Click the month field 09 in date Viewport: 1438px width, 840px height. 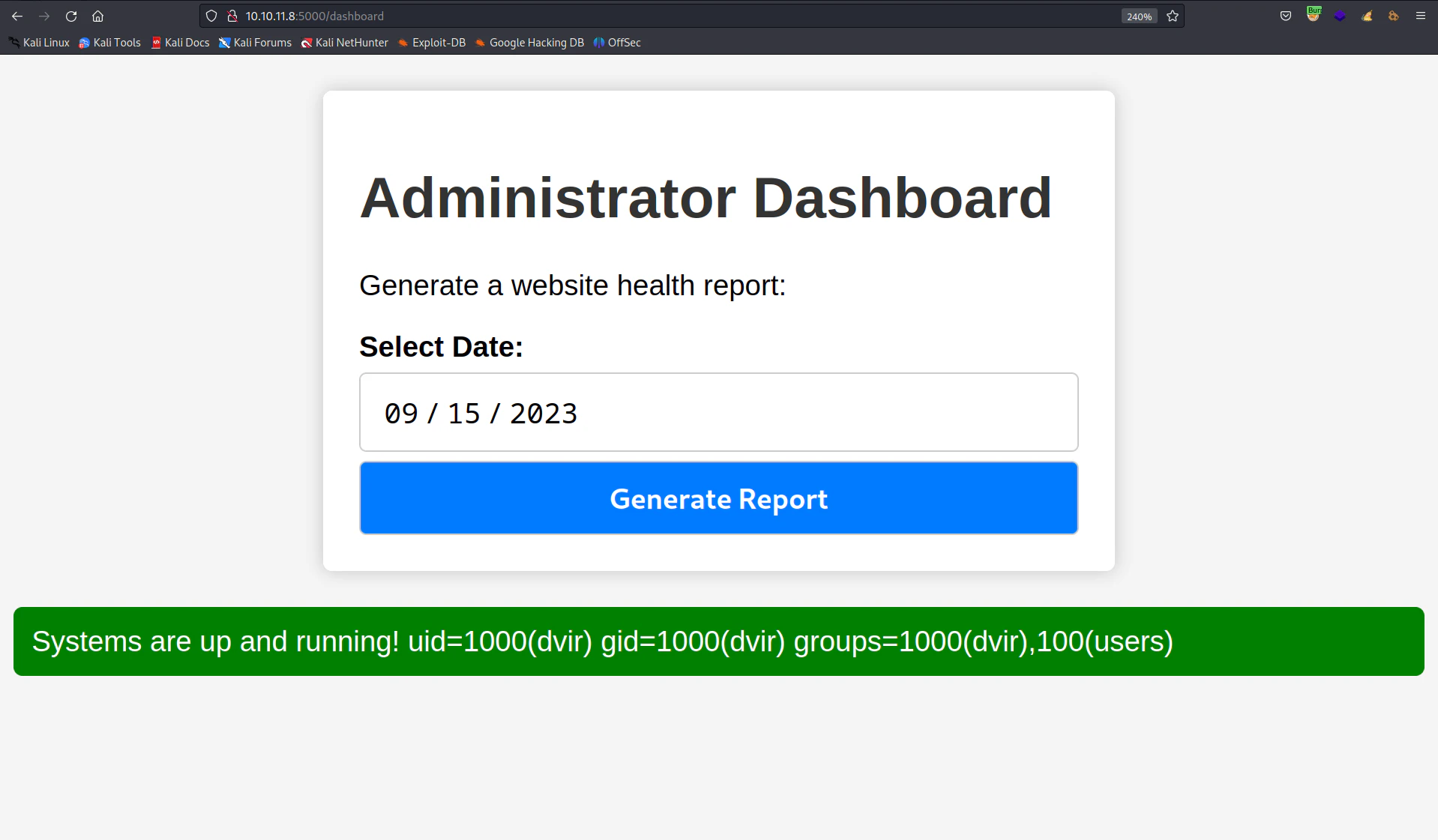(x=401, y=414)
